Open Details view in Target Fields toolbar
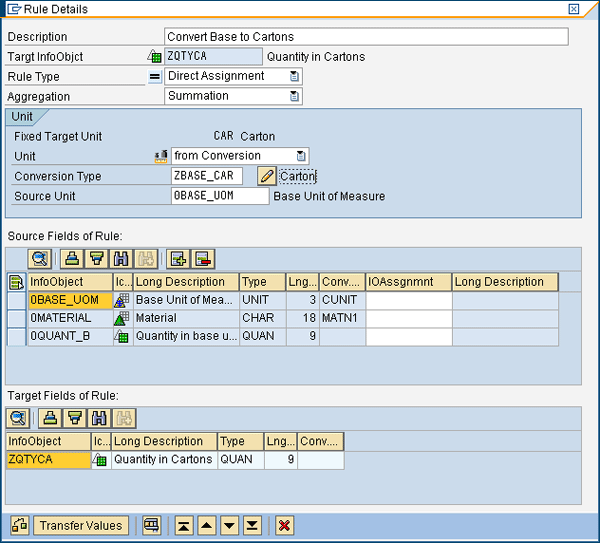 [x=18, y=418]
